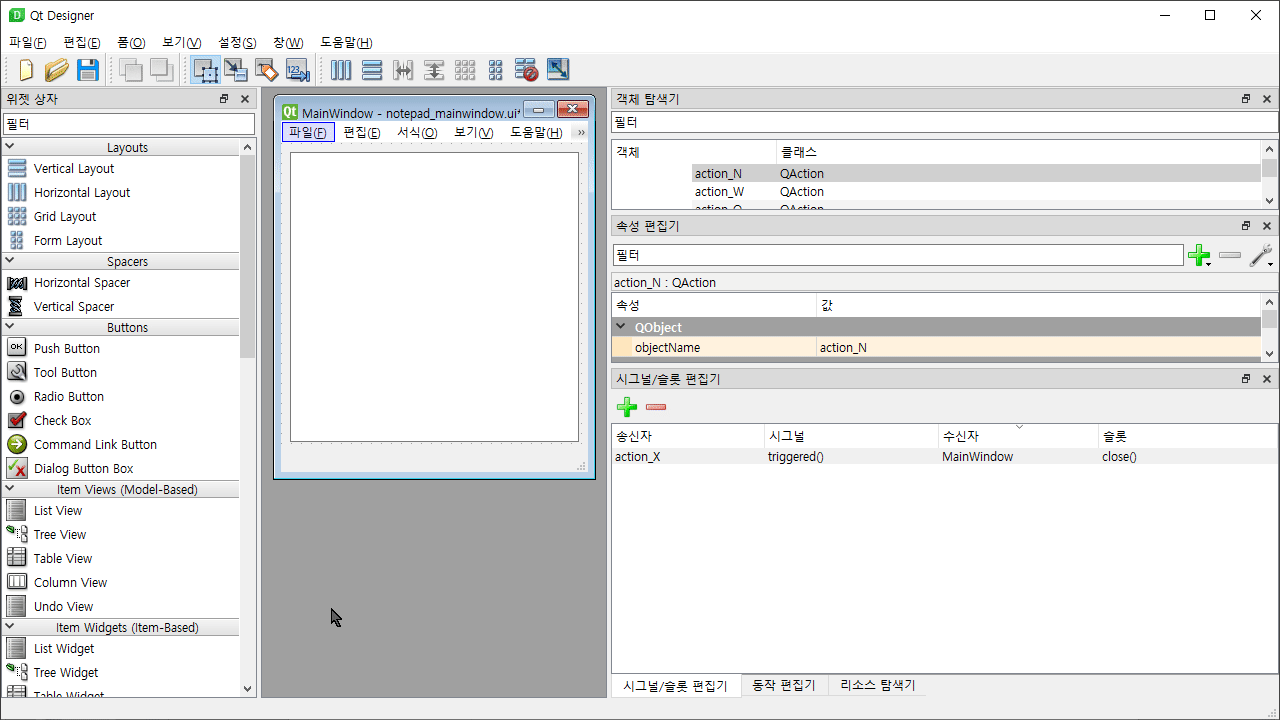Click the 클래스 column header in object inspector
Viewport: 1280px width, 720px height.
tap(1018, 152)
